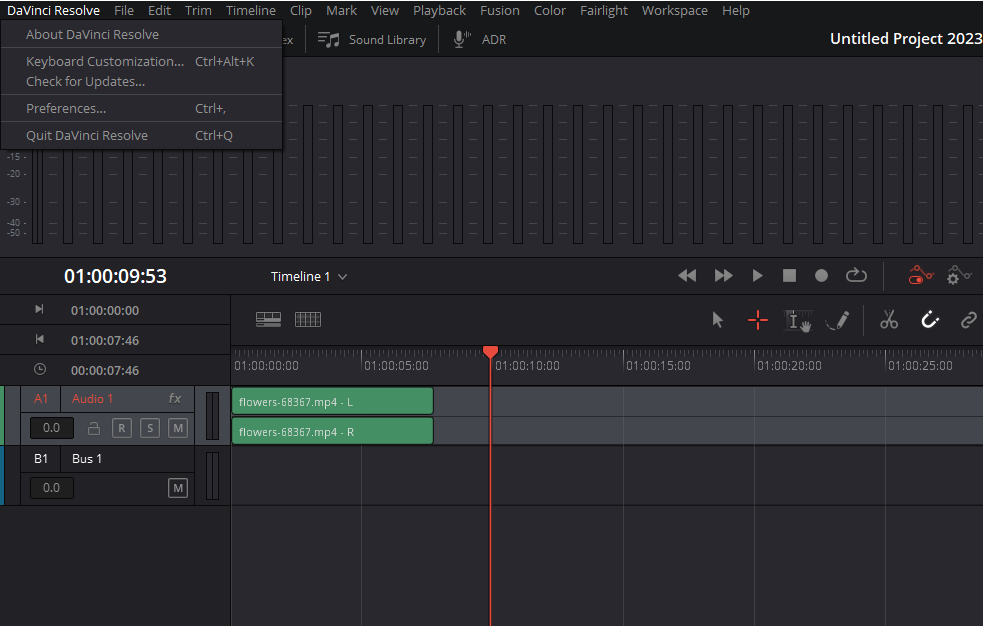983x626 pixels.
Task: Open the DaVinci Resolve menu
Action: (x=53, y=11)
